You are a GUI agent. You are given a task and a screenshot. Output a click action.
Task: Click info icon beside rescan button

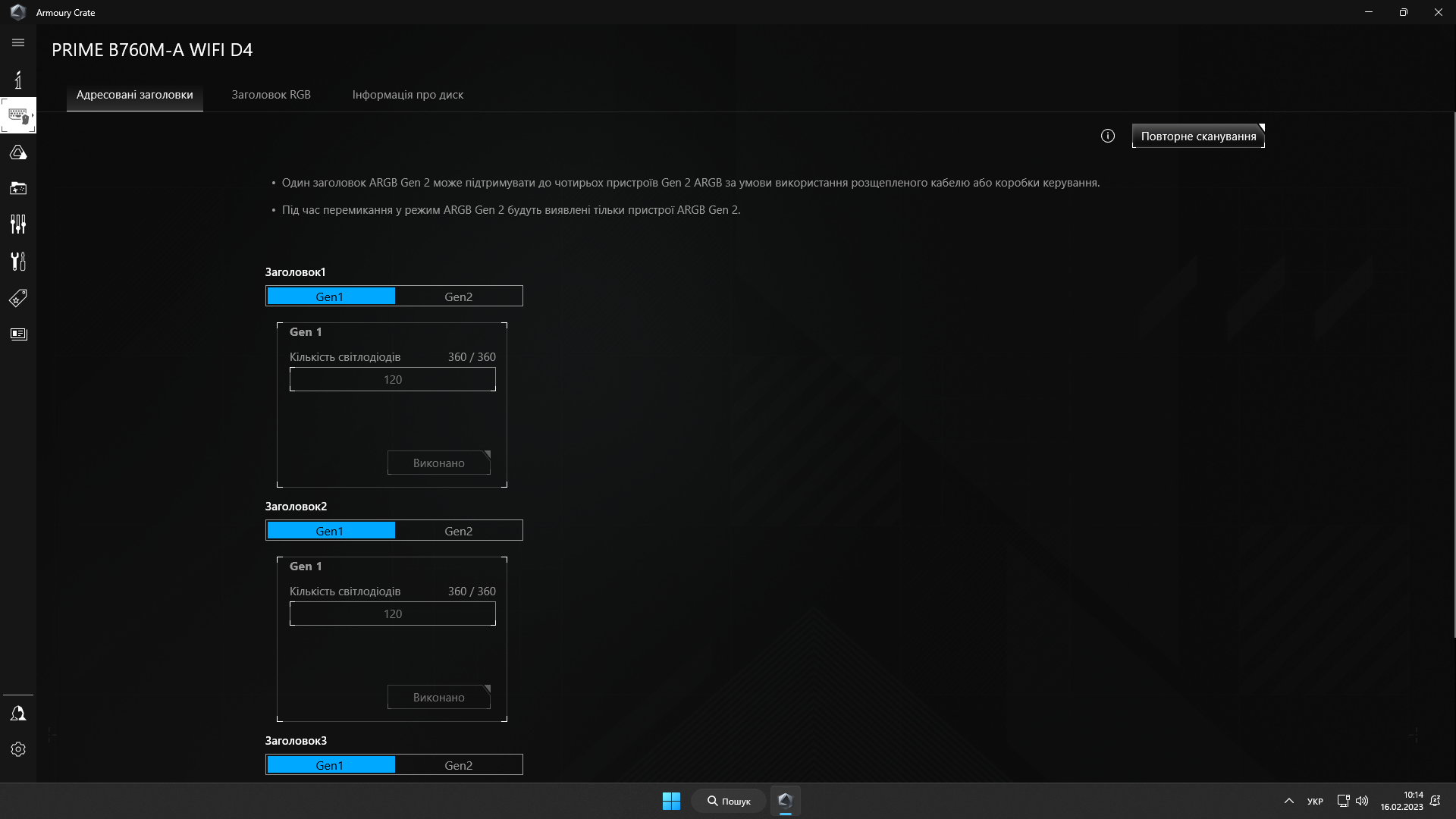click(1108, 136)
